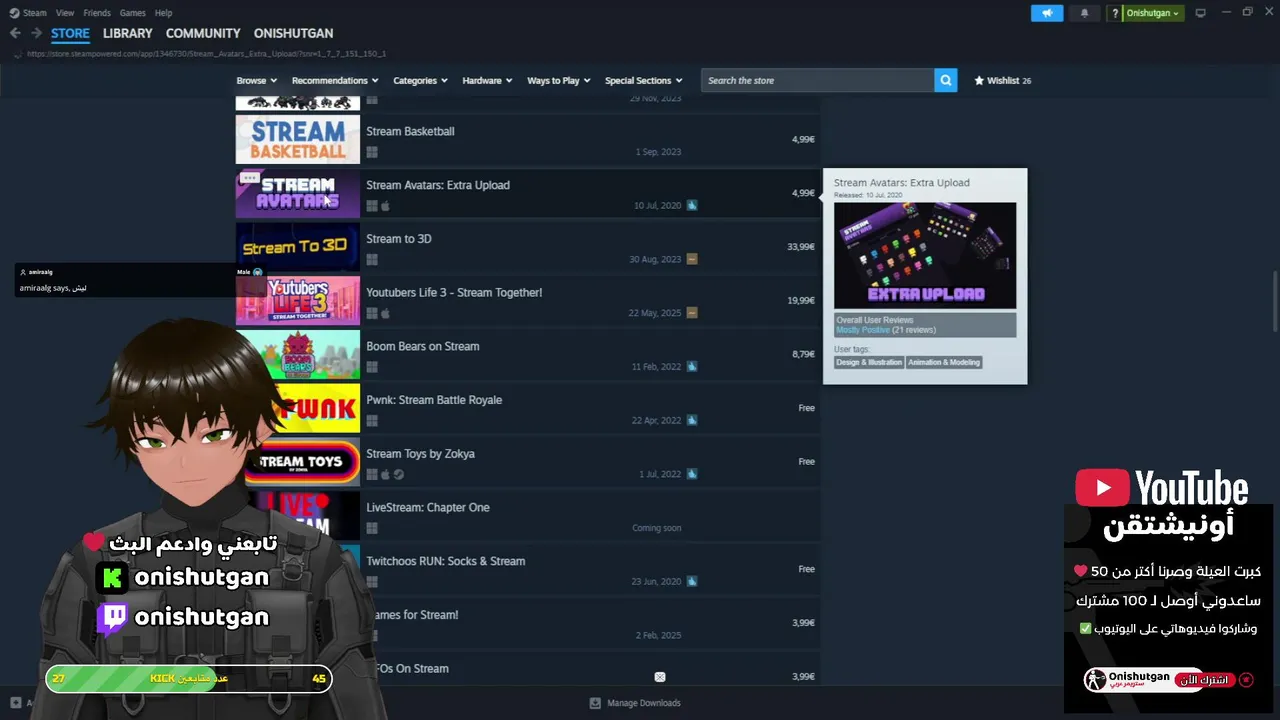Switch to the STORE tab
The image size is (1280, 720).
(70, 33)
